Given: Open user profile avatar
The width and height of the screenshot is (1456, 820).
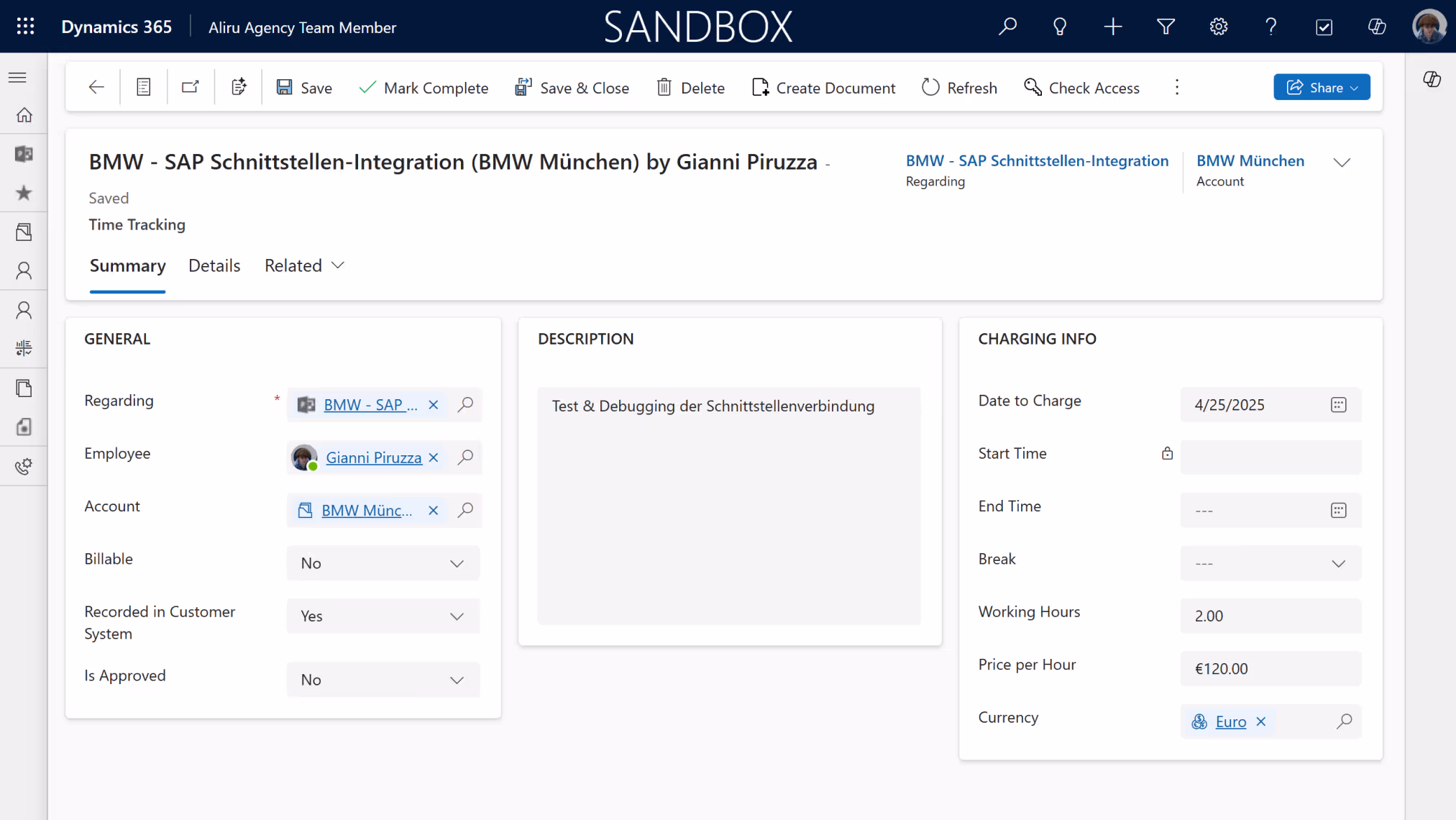Looking at the screenshot, I should [1429, 27].
